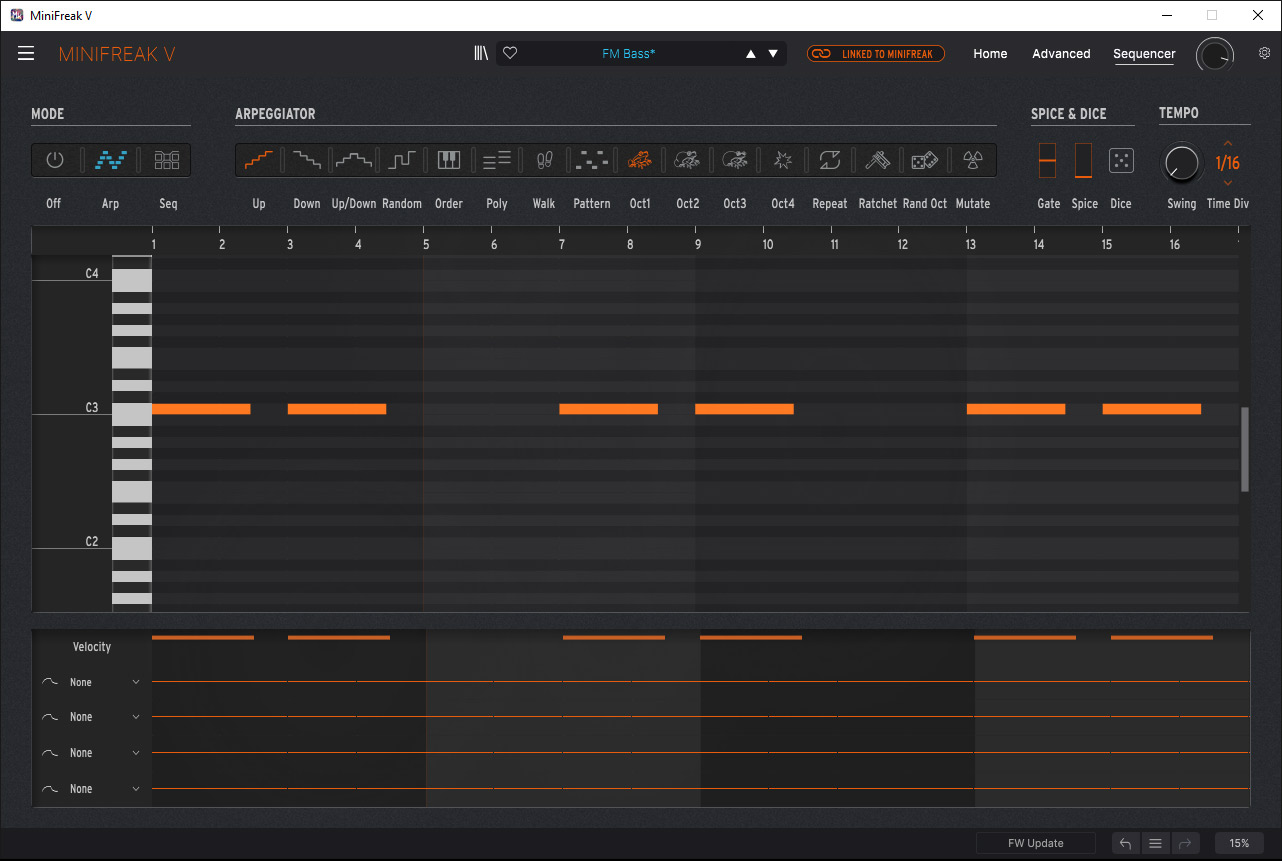Select the Up arpeggiator mode icon
Viewport: 1282px width, 861px height.
259,160
